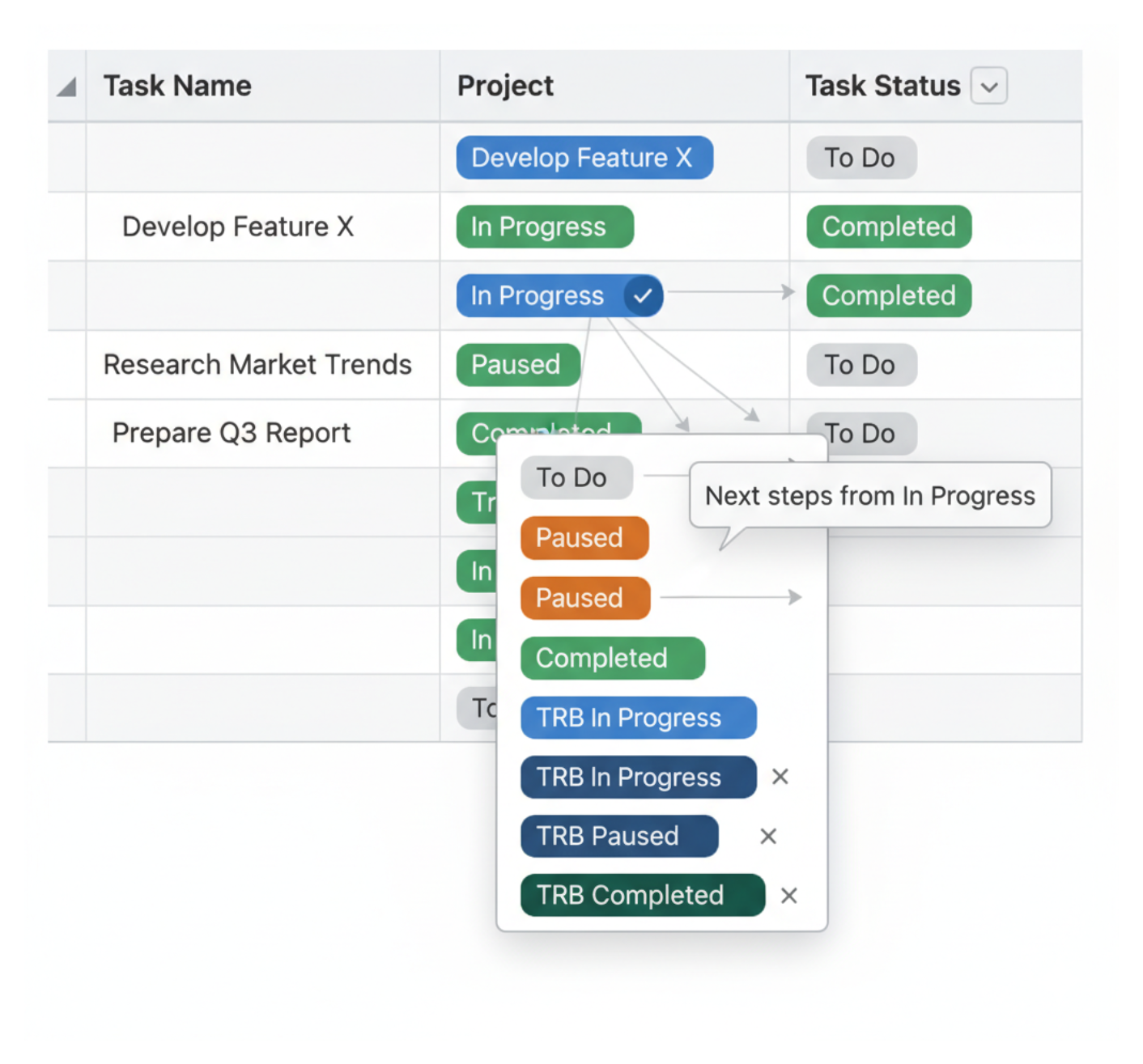The height and width of the screenshot is (1064, 1143).
Task: Remove TRB In Progress with its X toggle
Action: (x=779, y=777)
